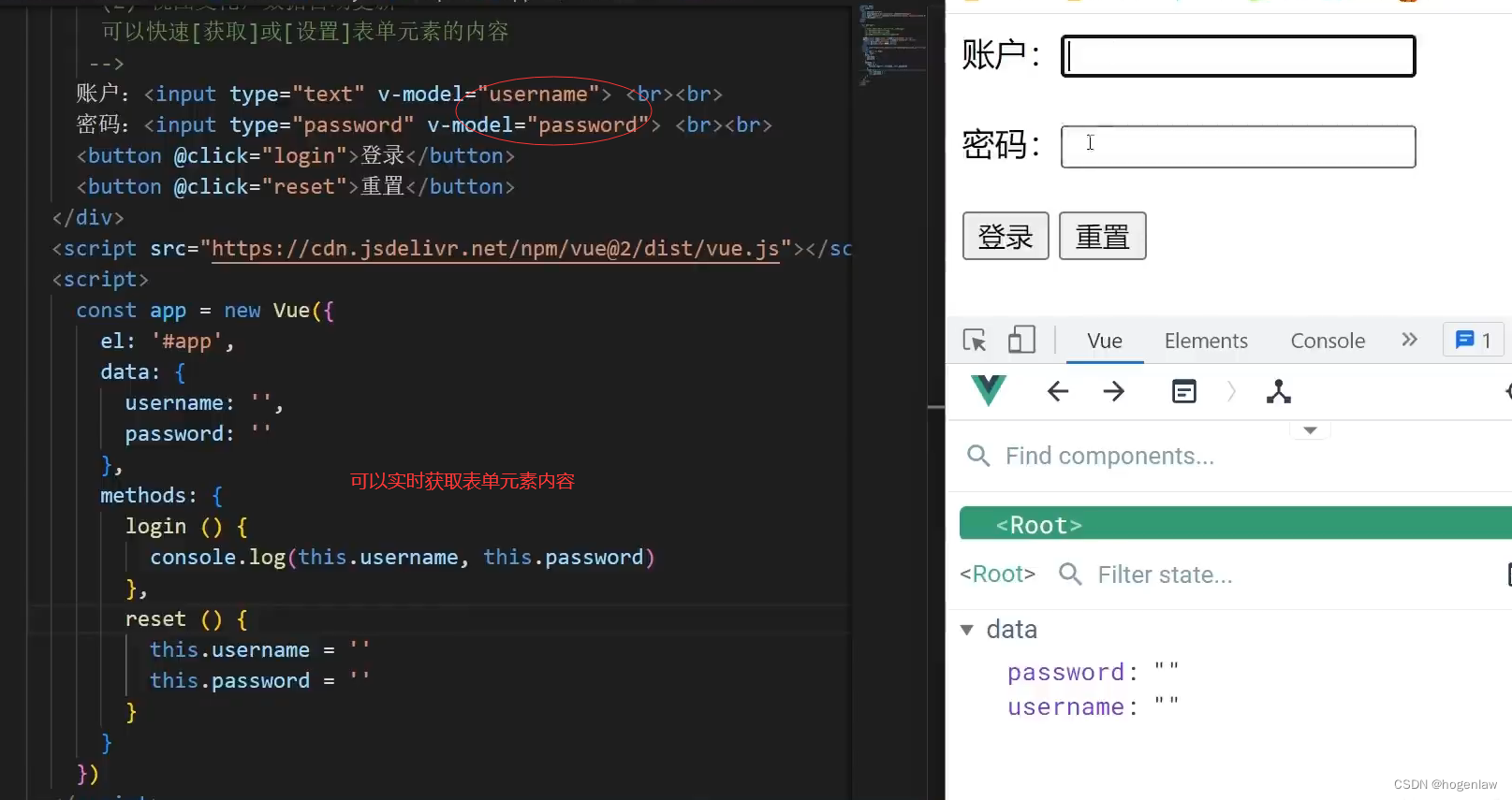
Task: Click the opening '<script>' tag line
Action: click(100, 280)
